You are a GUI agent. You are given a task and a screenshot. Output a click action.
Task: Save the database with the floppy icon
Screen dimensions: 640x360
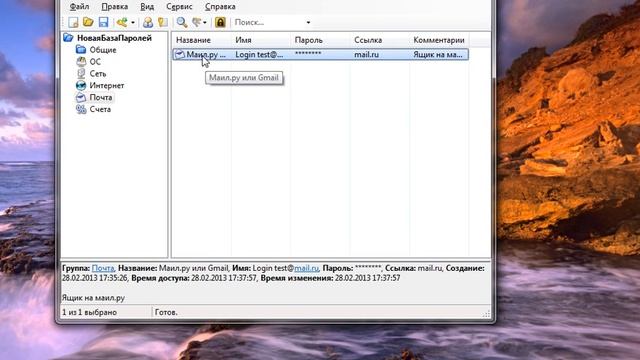[103, 22]
